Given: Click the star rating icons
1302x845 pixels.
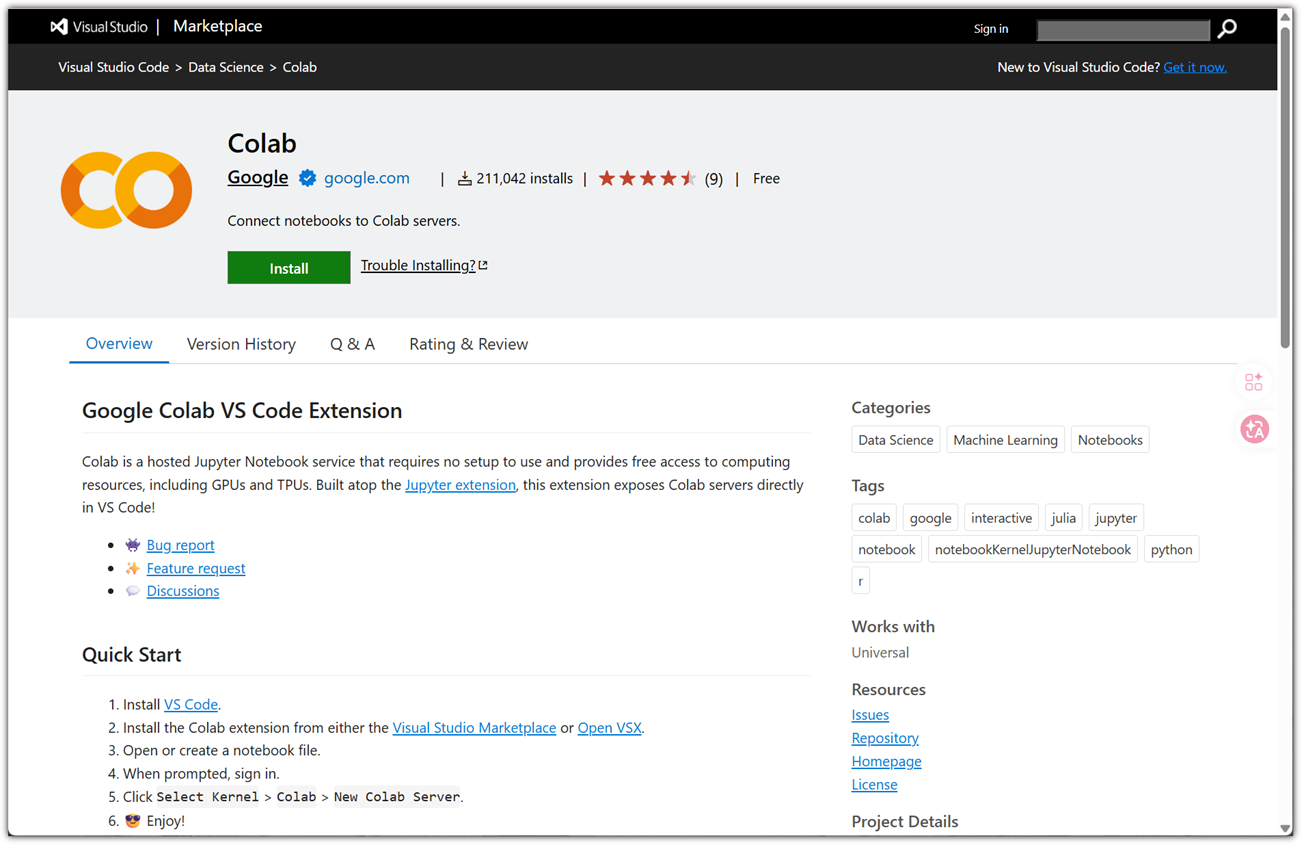Looking at the screenshot, I should coord(647,179).
